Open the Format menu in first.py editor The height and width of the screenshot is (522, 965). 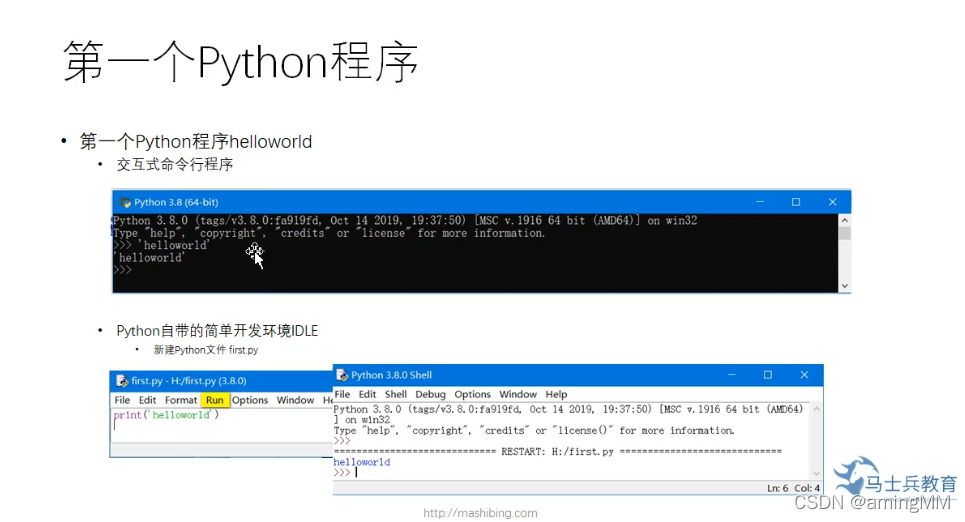[181, 400]
